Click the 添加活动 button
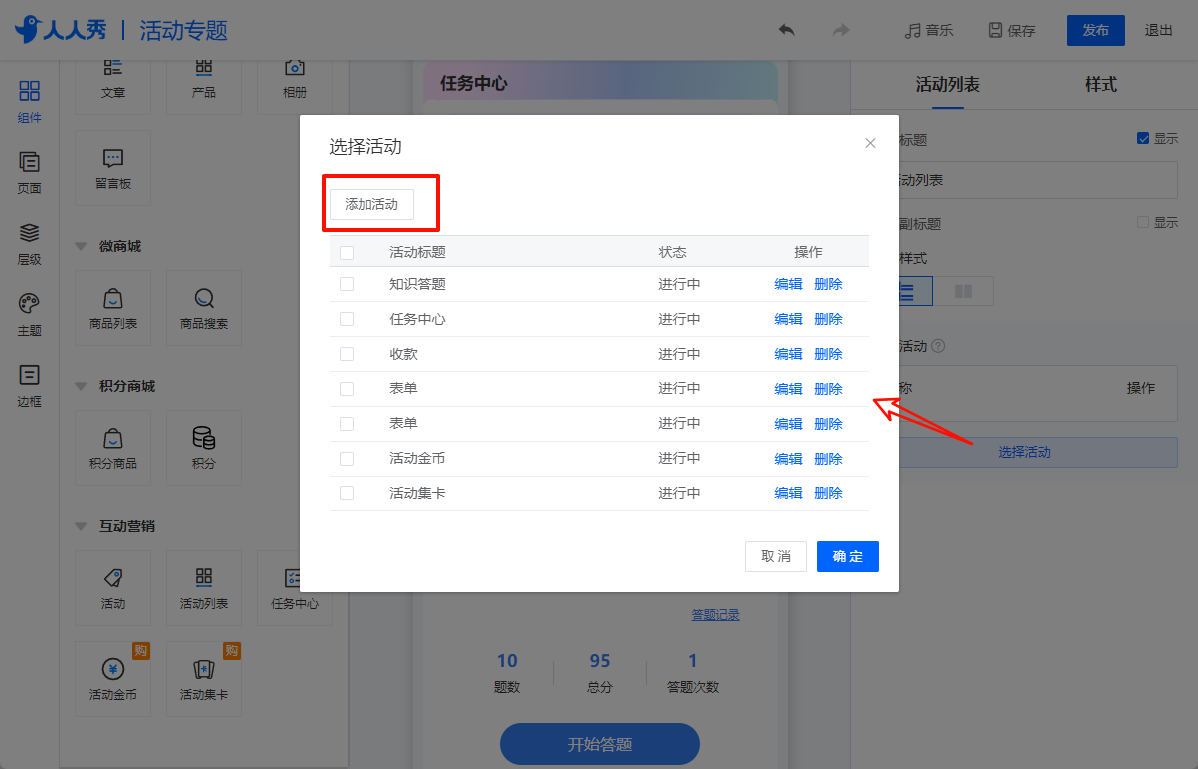The image size is (1198, 769). pos(372,205)
